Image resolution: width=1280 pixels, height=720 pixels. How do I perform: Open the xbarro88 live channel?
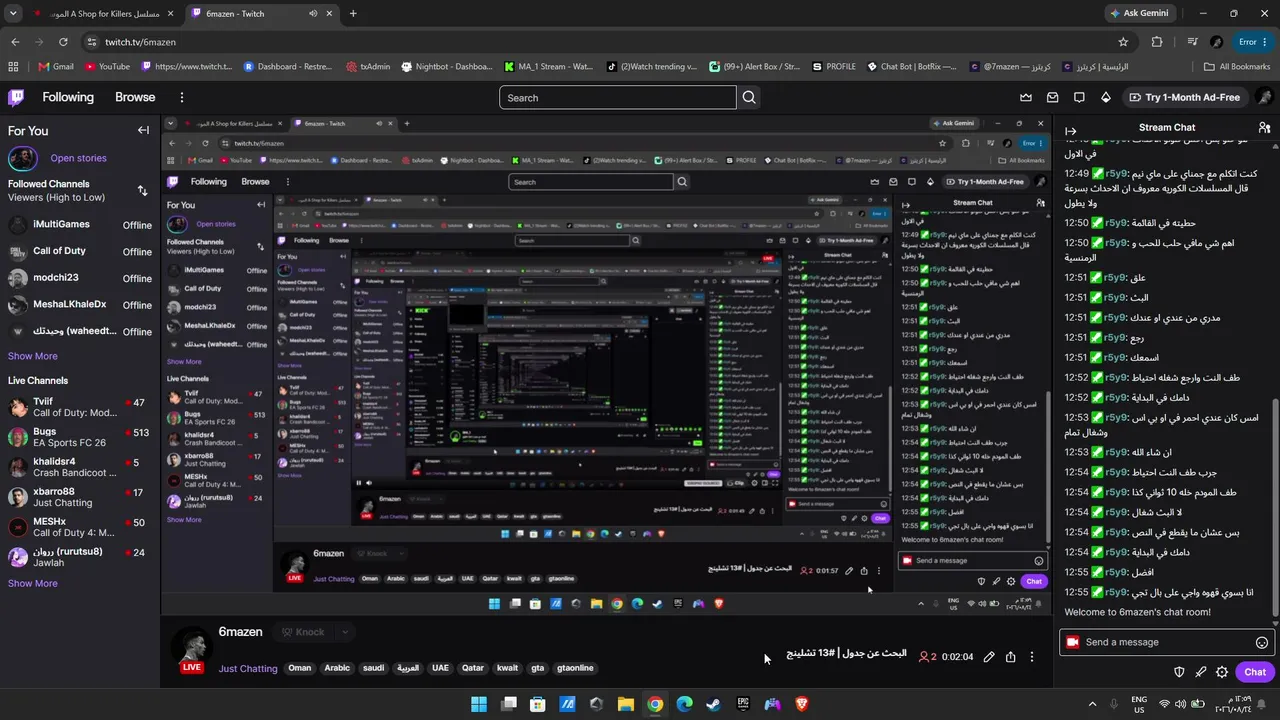(x=80, y=497)
